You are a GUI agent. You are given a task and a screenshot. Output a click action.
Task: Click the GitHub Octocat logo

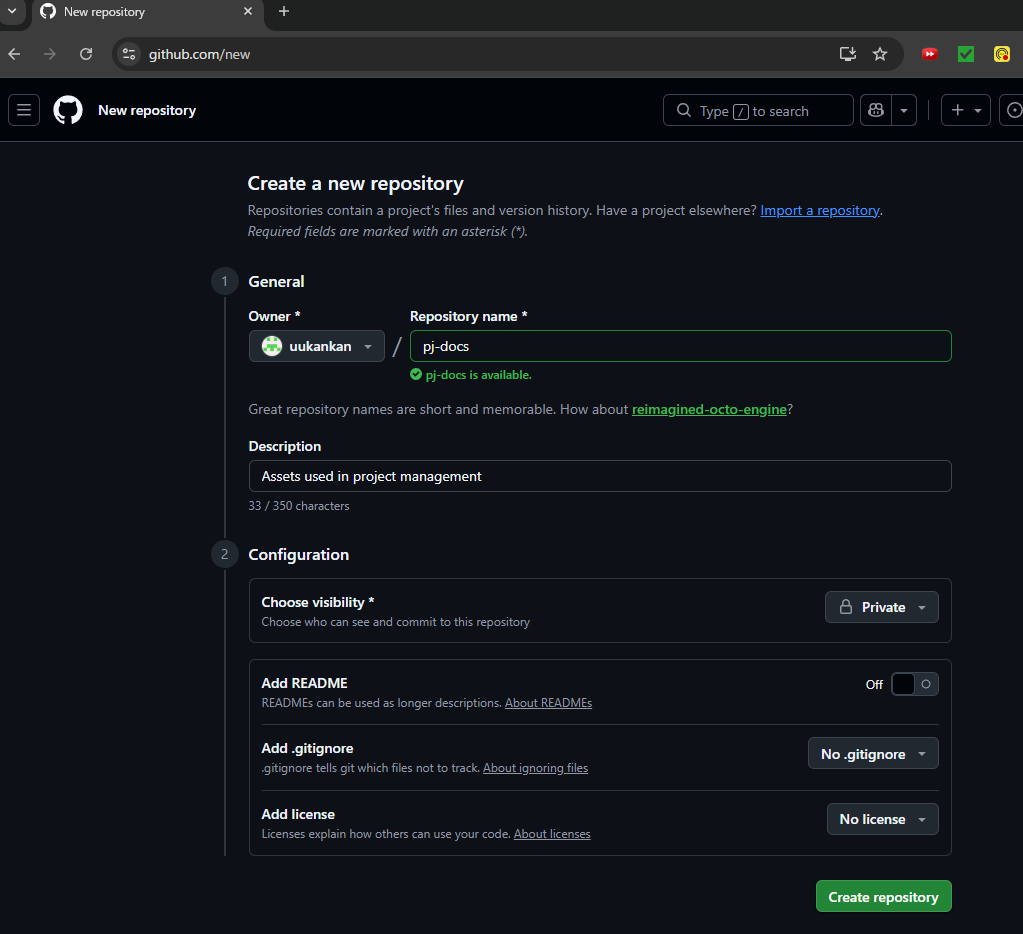coord(68,110)
